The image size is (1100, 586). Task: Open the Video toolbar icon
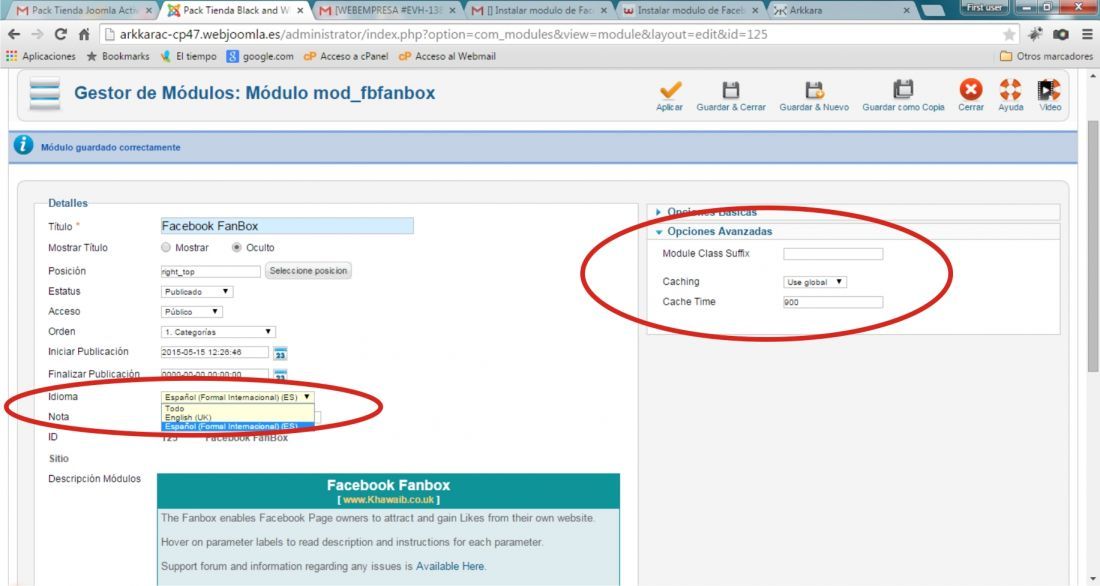tap(1049, 89)
